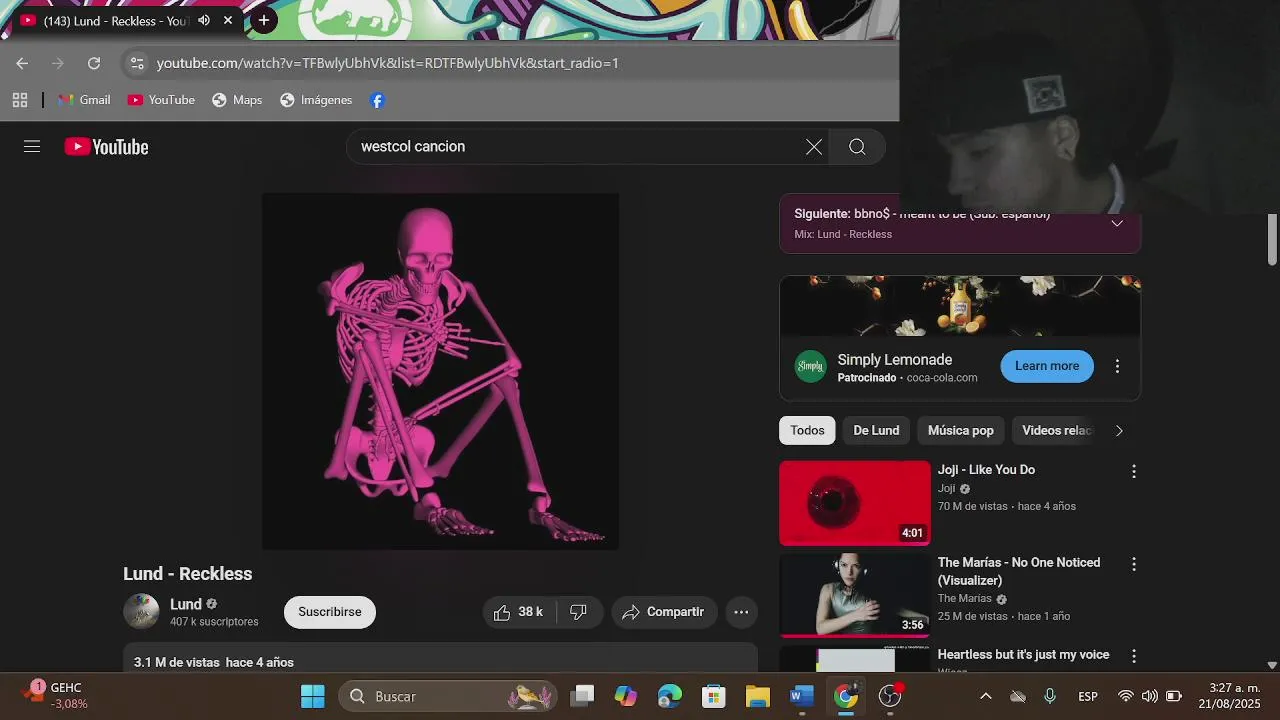Go back with browser back arrow
1280x720 pixels.
coord(22,63)
